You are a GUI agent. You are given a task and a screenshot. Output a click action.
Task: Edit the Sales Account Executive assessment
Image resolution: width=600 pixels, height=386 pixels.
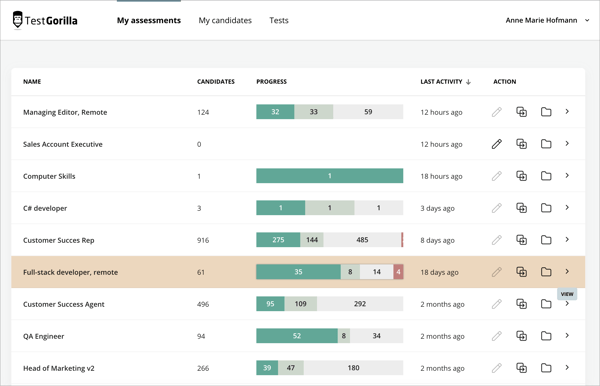[x=497, y=144]
